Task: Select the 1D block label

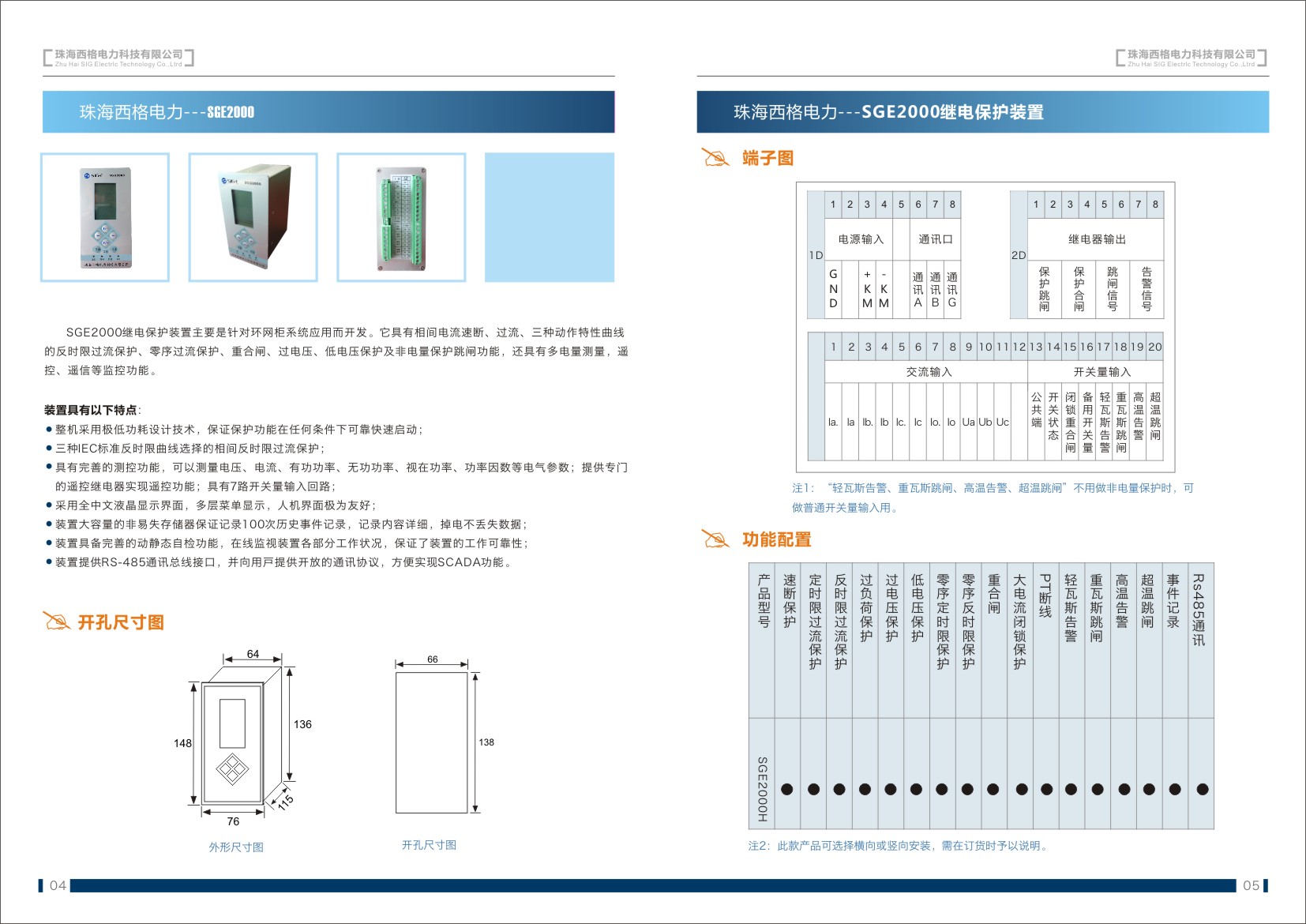Action: (816, 255)
